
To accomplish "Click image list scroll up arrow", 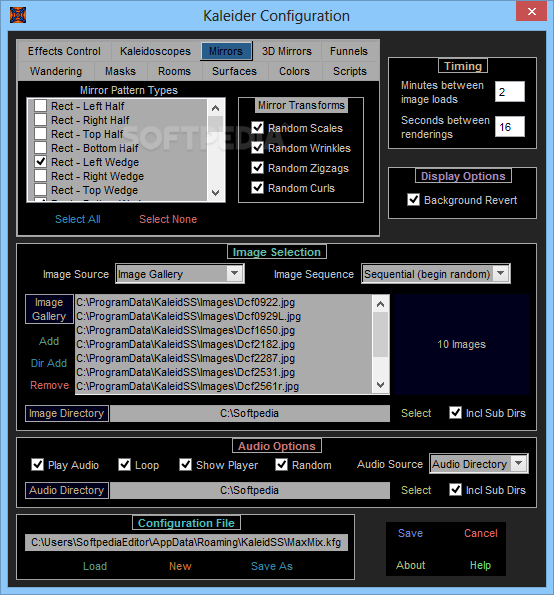I will click(381, 304).
